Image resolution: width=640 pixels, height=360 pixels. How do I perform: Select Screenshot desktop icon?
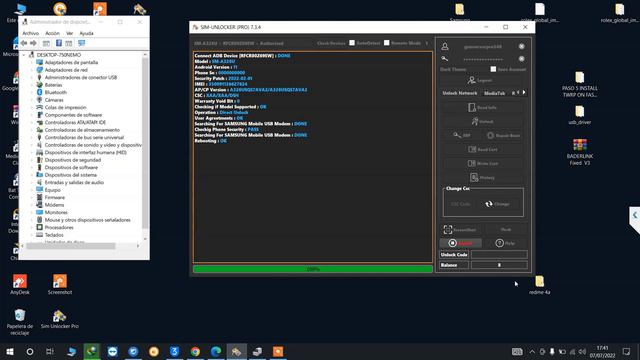click(60, 284)
